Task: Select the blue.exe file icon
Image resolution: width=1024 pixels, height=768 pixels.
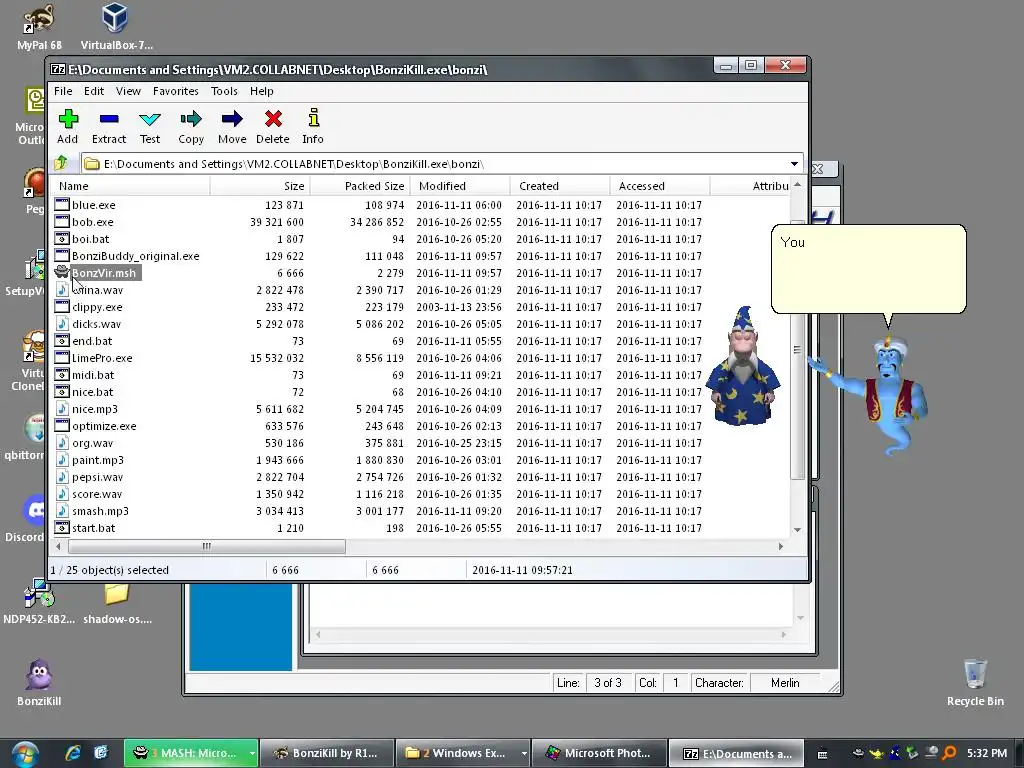Action: click(62, 204)
